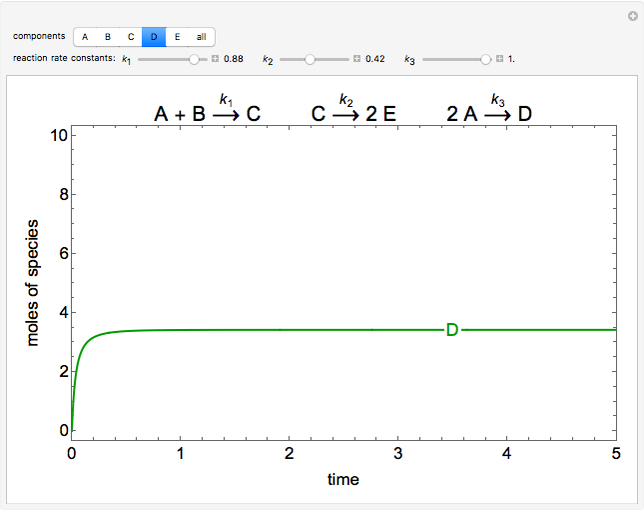Click the 2 A → D reaction equation
Image resolution: width=644 pixels, height=512 pixels.
click(489, 112)
